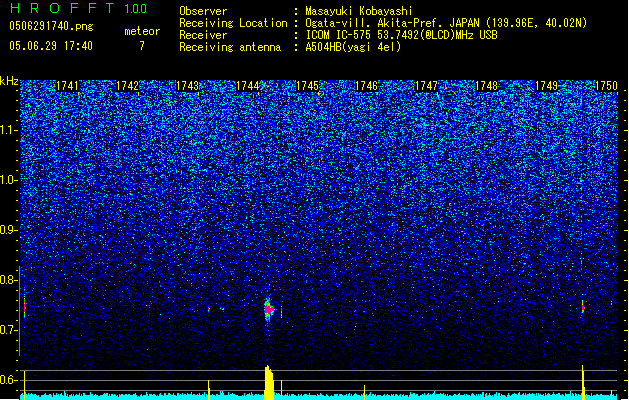Click the meteor echo at spectrogram's left edge
Screen dimensions: 629x400
click(x=24, y=308)
